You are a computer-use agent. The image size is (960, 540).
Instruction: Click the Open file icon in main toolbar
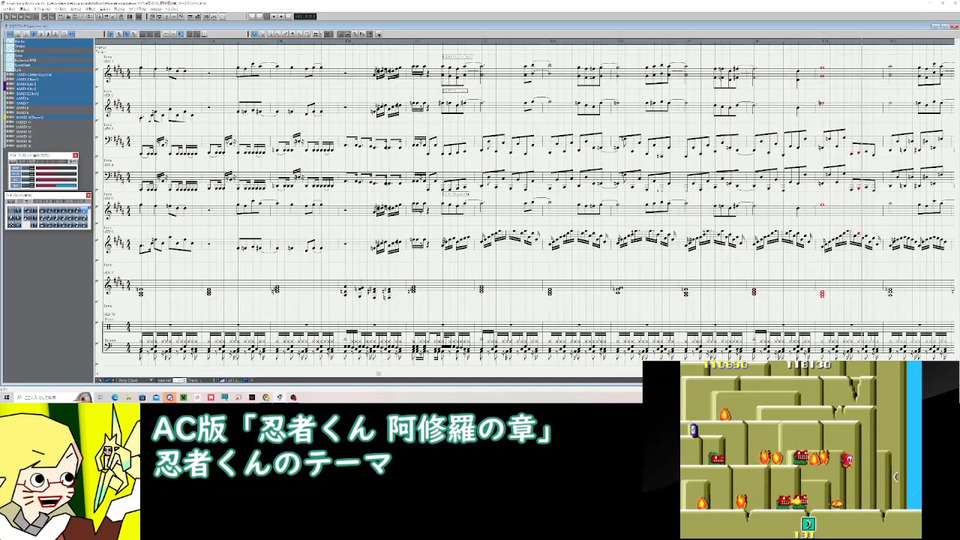(13, 17)
